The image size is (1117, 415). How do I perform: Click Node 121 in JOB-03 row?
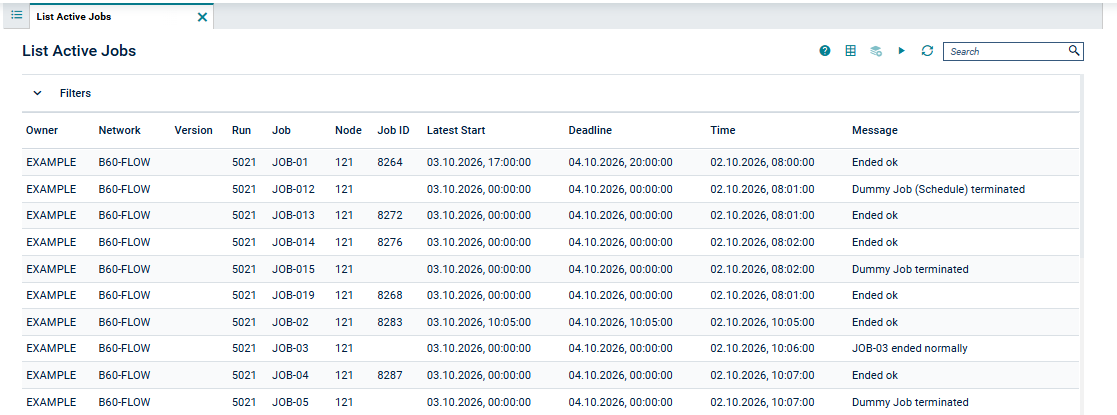click(344, 348)
